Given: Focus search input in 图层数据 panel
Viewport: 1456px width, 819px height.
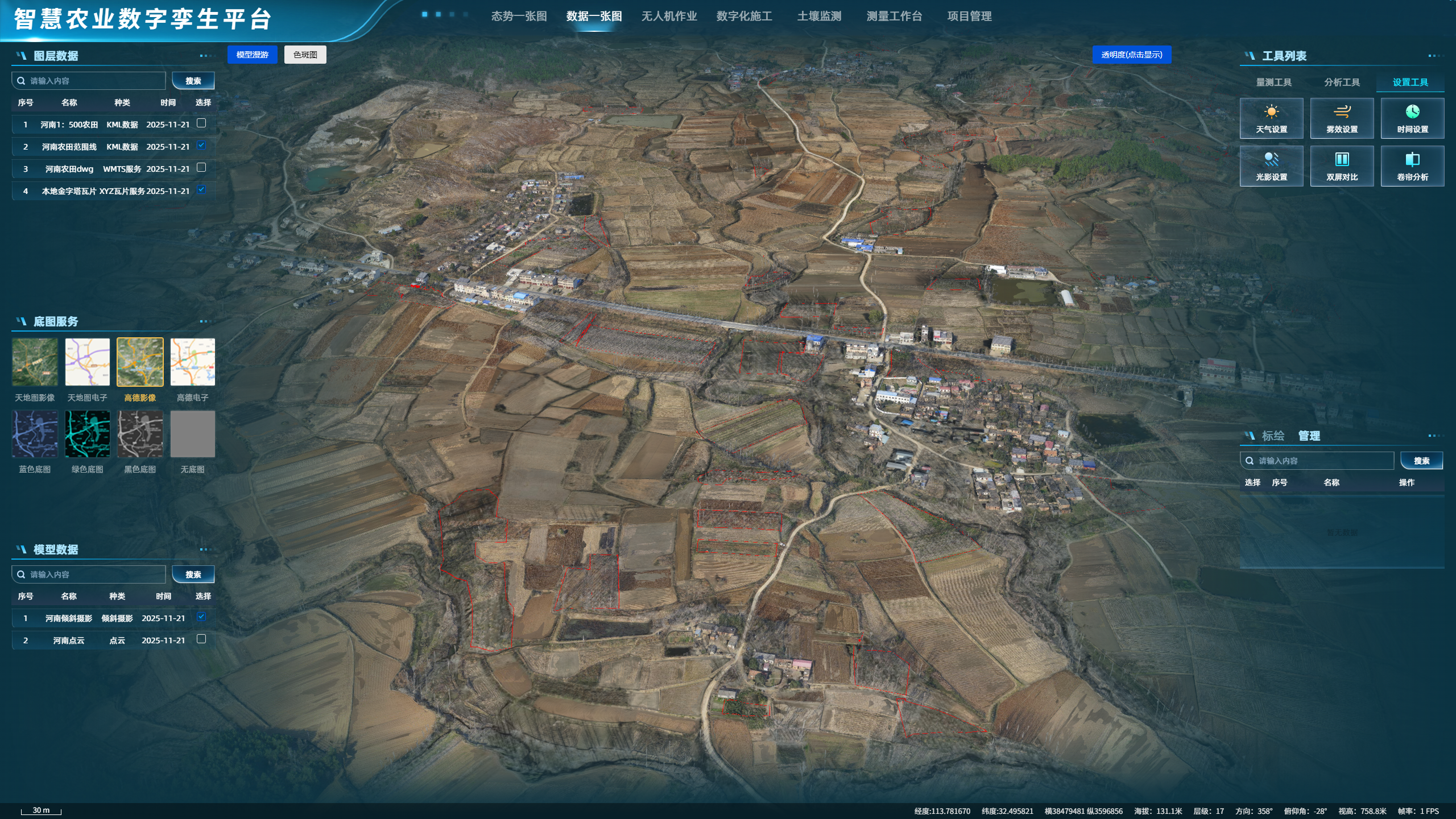Looking at the screenshot, I should [89, 81].
